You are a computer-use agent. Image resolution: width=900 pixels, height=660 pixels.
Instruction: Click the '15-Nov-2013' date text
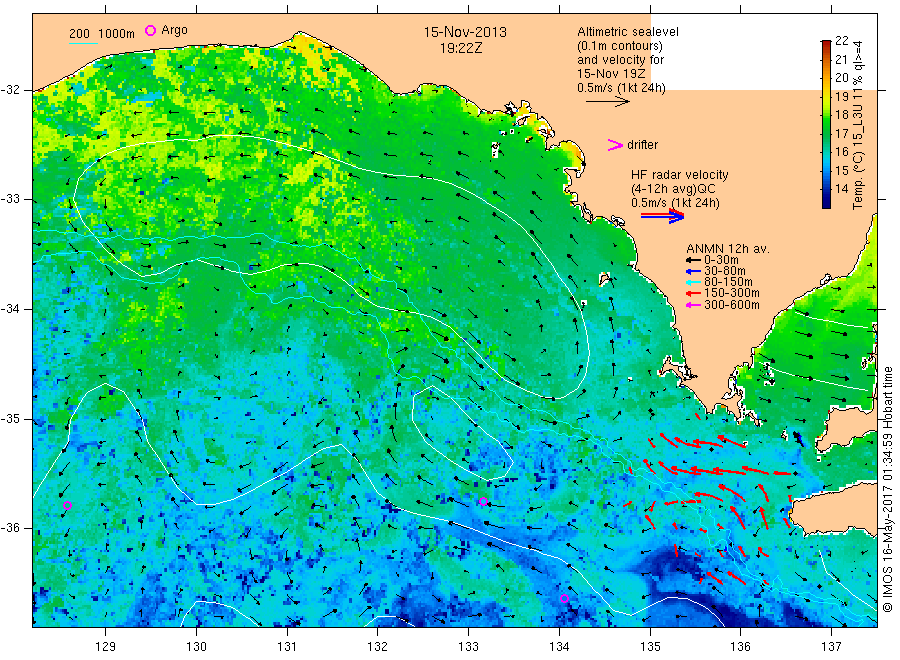pos(465,32)
